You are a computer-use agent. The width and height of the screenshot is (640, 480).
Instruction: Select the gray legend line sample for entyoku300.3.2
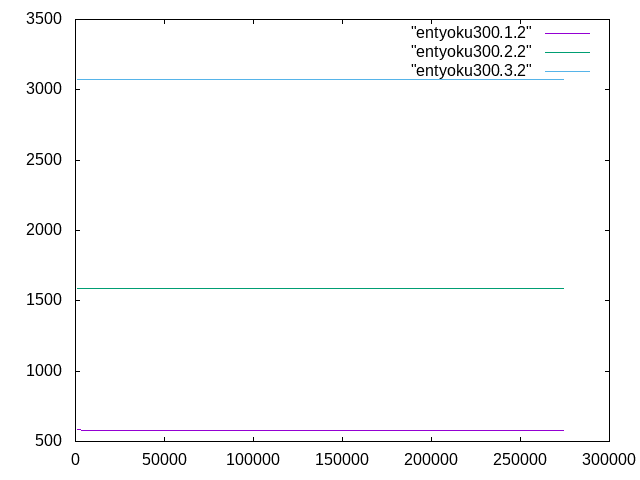pyautogui.click(x=567, y=70)
